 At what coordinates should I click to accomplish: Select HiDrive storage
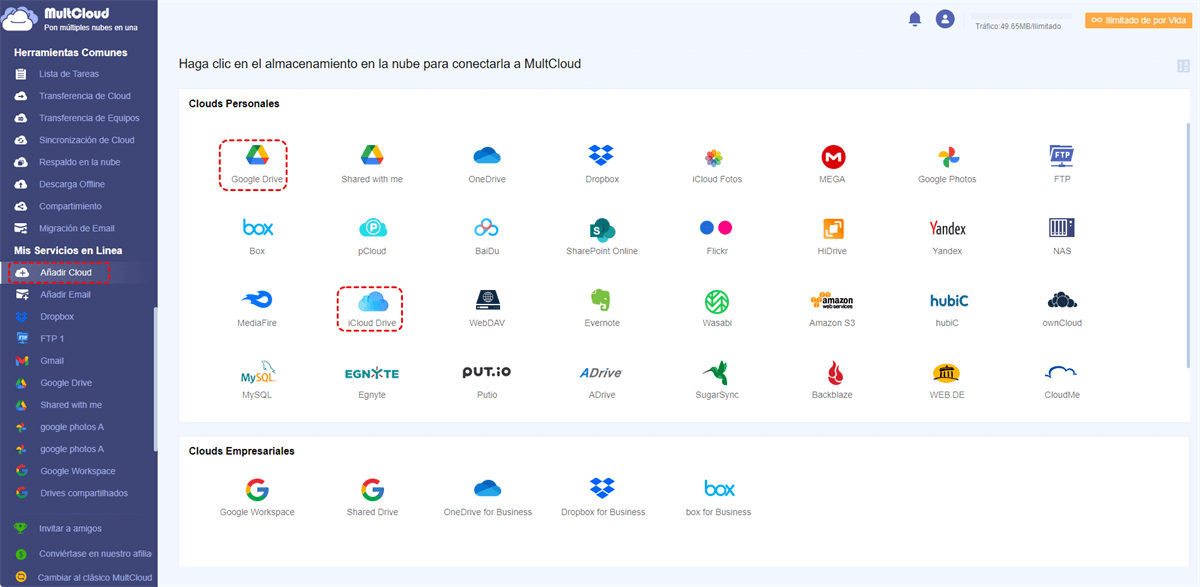point(832,237)
